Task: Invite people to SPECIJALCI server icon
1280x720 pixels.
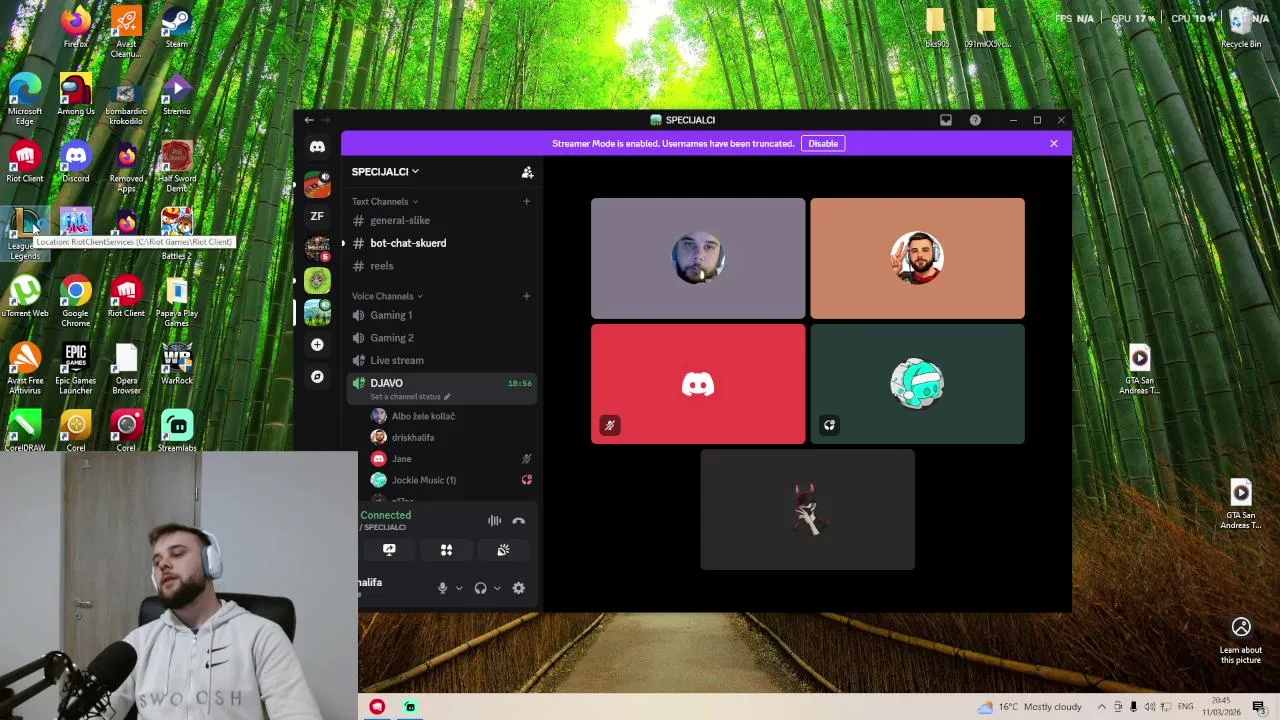Action: pos(527,172)
